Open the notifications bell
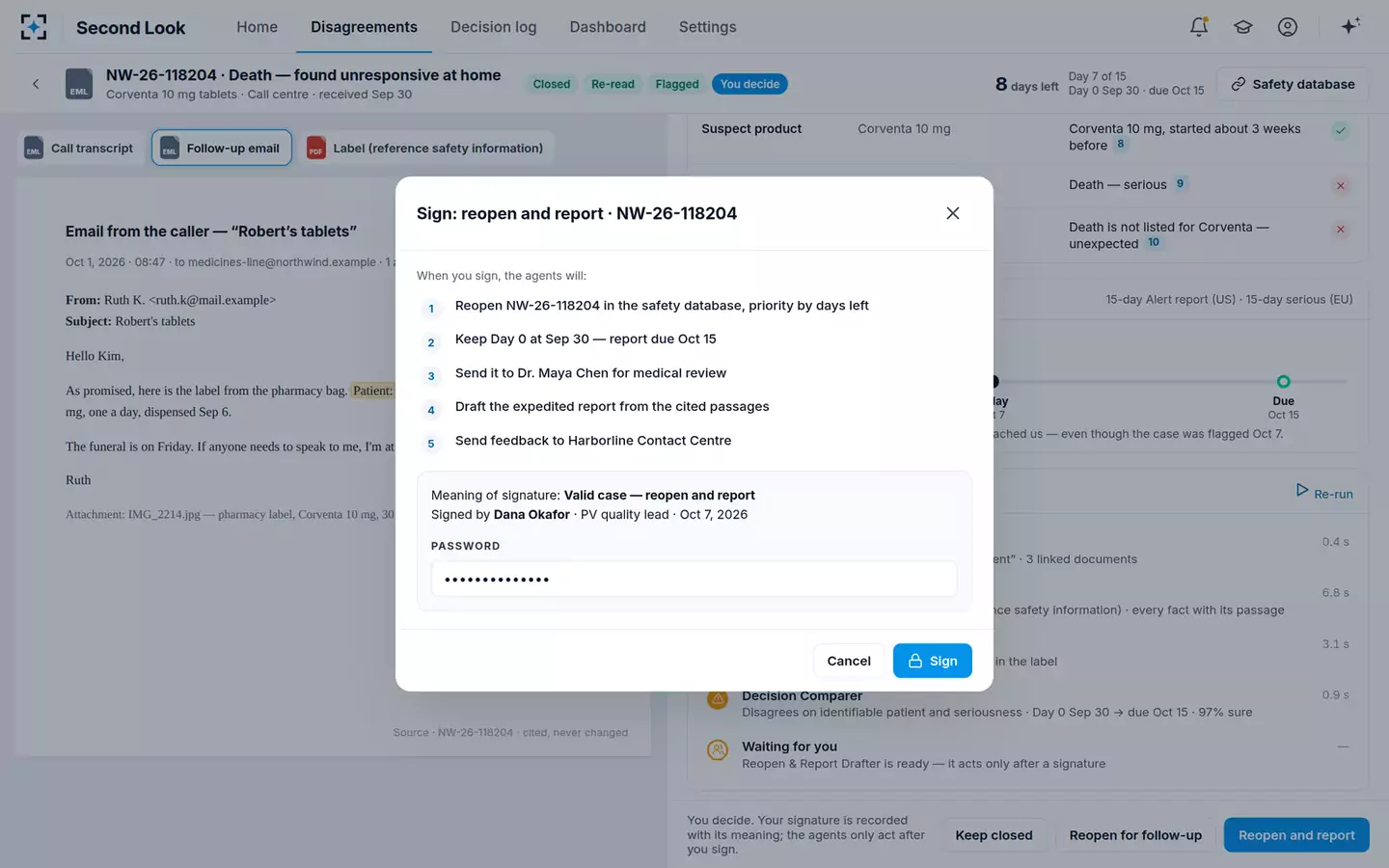 (x=1199, y=27)
